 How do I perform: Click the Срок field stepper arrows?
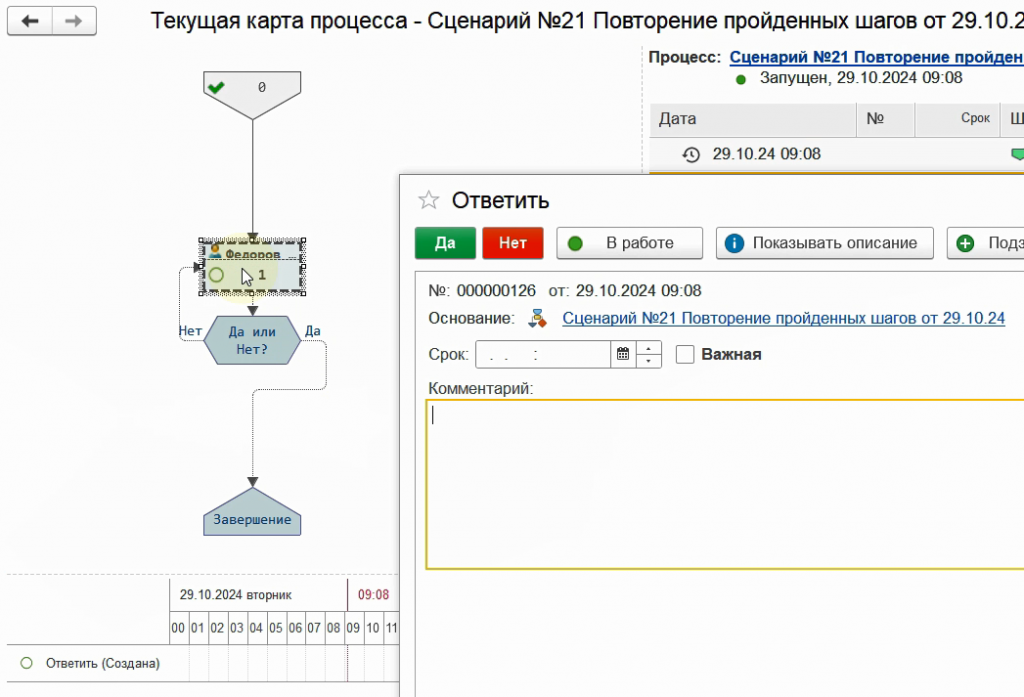pos(649,354)
